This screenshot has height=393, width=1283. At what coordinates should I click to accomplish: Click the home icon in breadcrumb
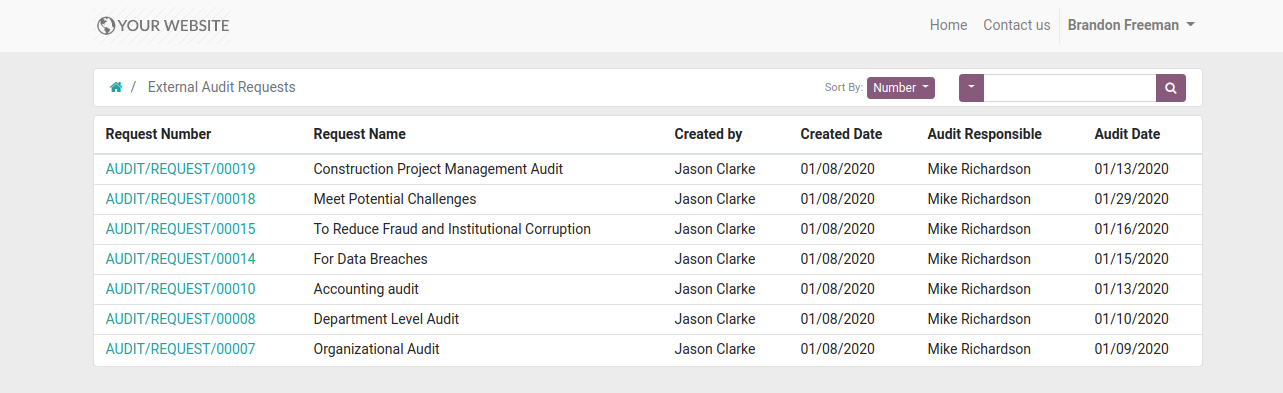coord(116,87)
